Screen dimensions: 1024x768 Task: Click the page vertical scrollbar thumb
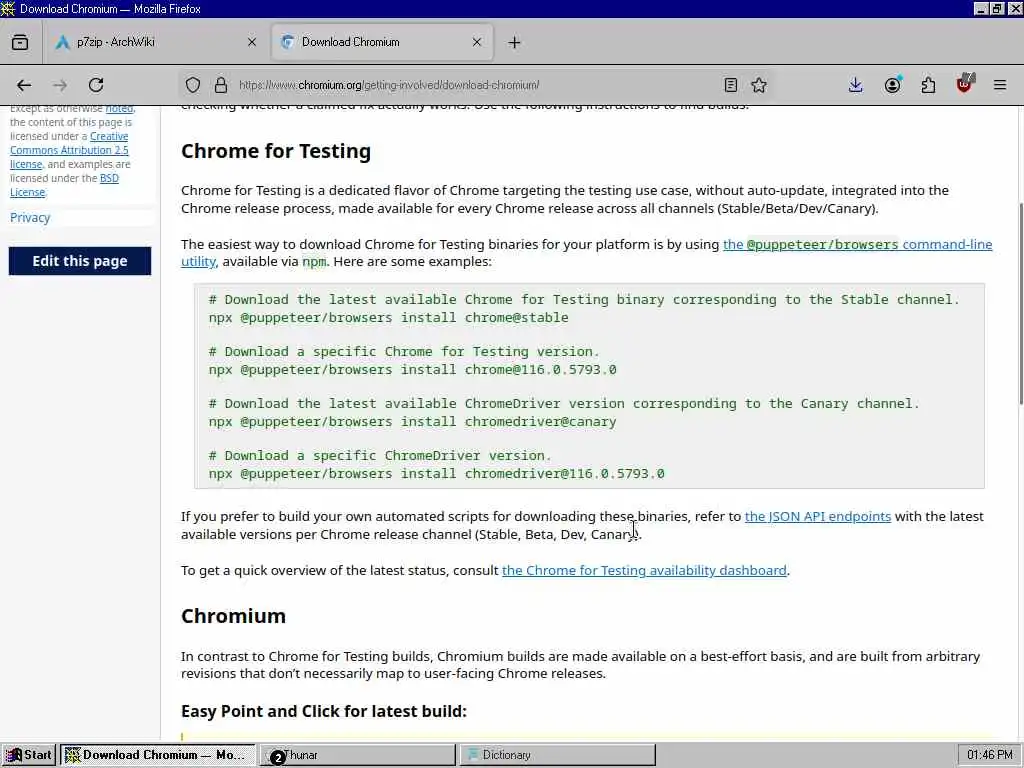coord(1020,304)
